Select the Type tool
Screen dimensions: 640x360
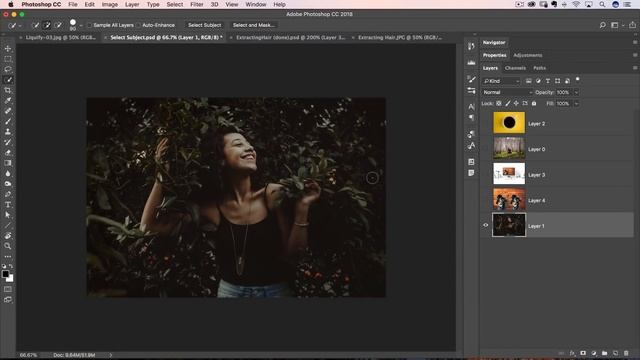click(x=8, y=204)
